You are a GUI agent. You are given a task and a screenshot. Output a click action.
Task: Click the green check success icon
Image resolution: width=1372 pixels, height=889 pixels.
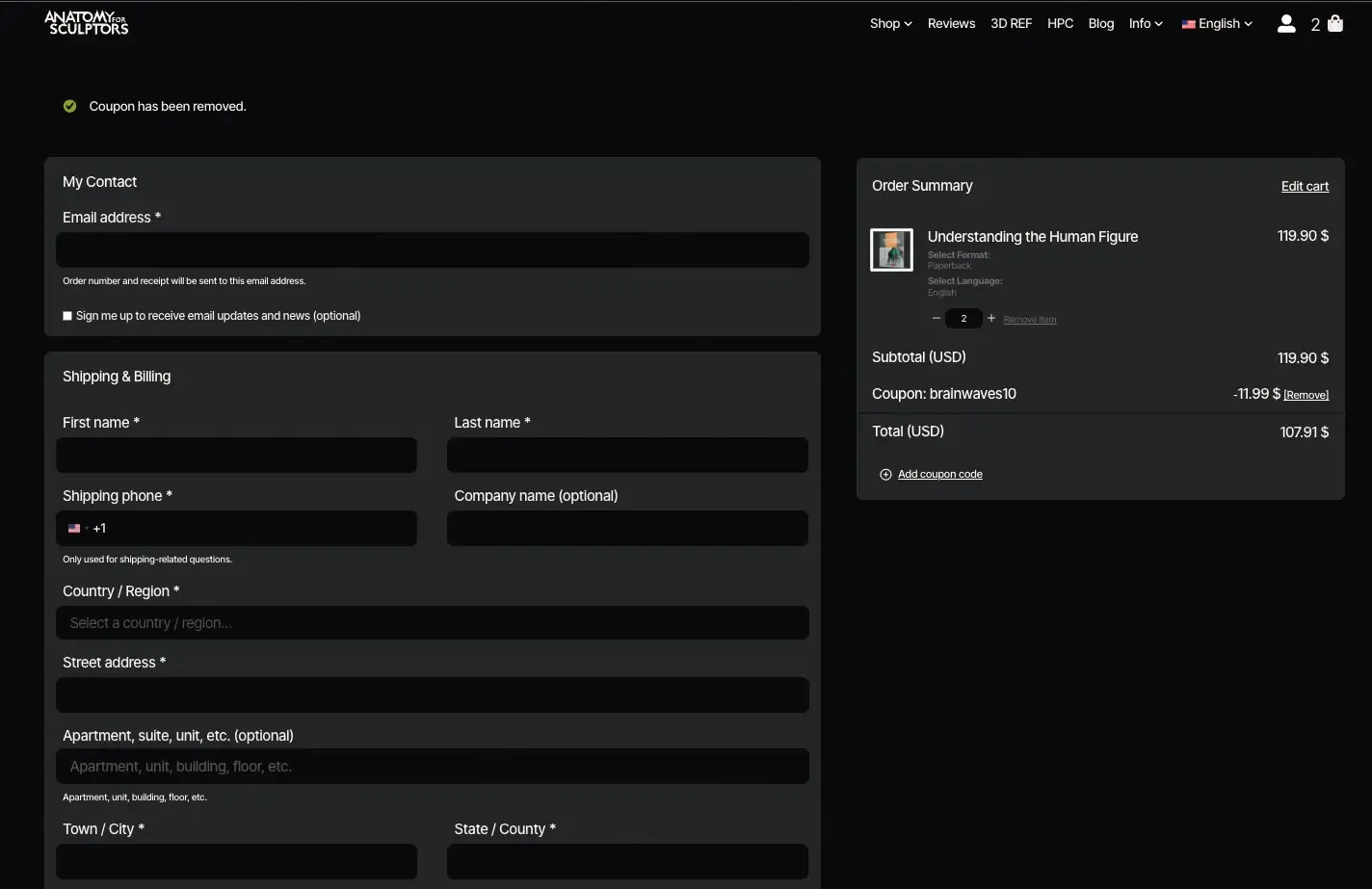(x=69, y=106)
